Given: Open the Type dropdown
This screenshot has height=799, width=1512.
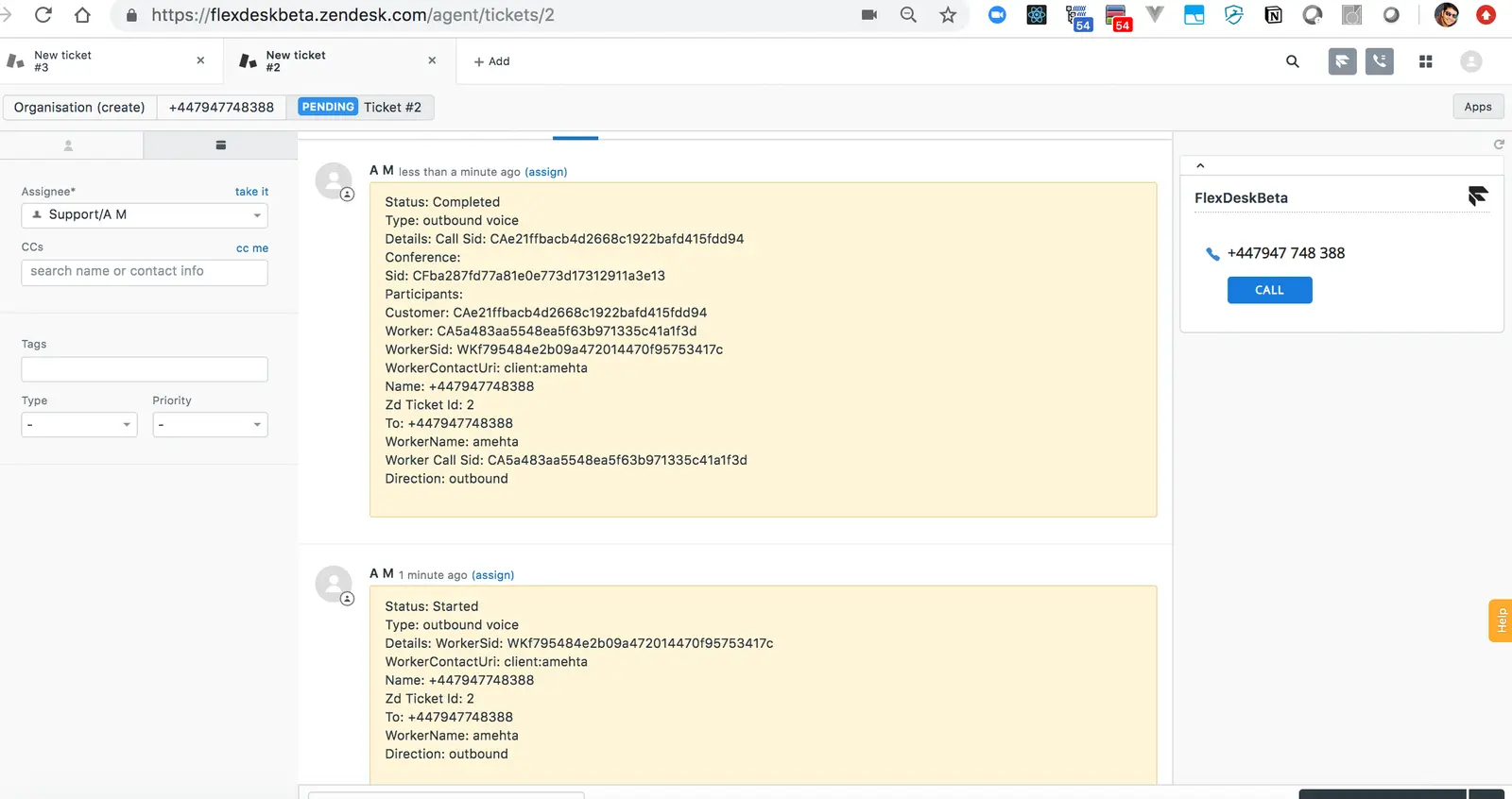Looking at the screenshot, I should tap(79, 425).
